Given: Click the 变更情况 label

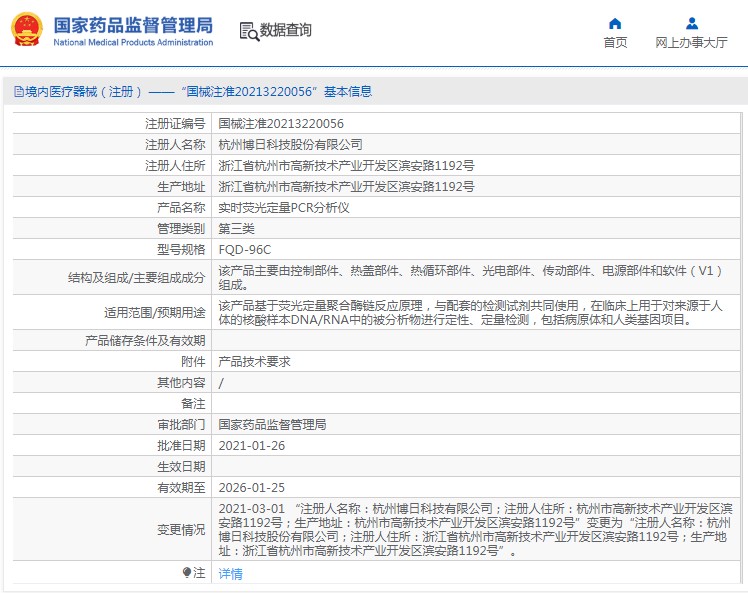Looking at the screenshot, I should pyautogui.click(x=181, y=530).
